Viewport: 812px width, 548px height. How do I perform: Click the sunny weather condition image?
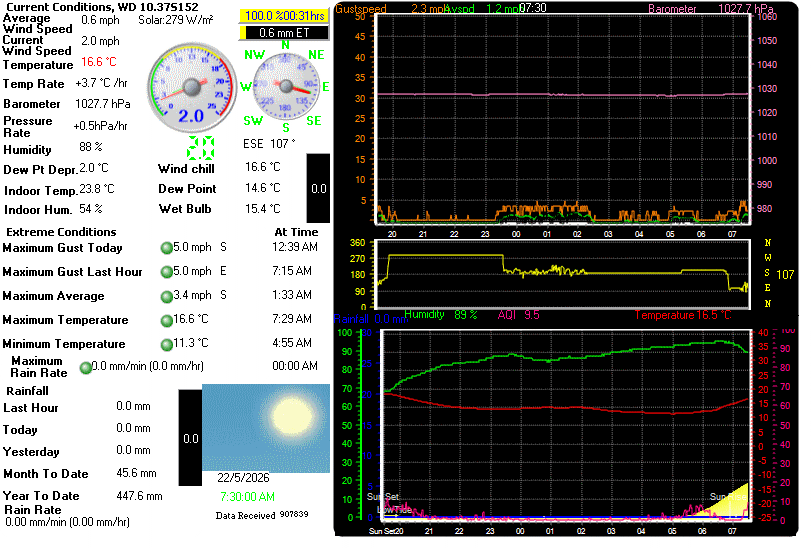pos(266,428)
